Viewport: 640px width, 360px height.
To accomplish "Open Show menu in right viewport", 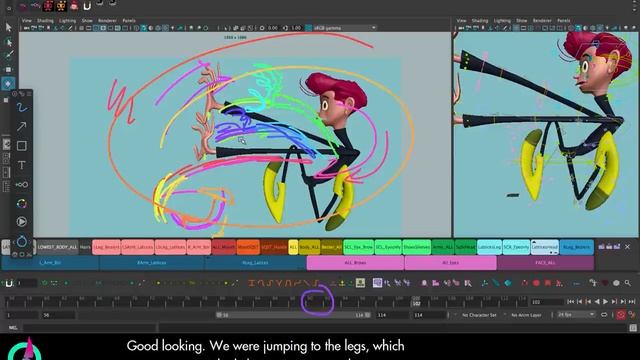I will pos(521,20).
